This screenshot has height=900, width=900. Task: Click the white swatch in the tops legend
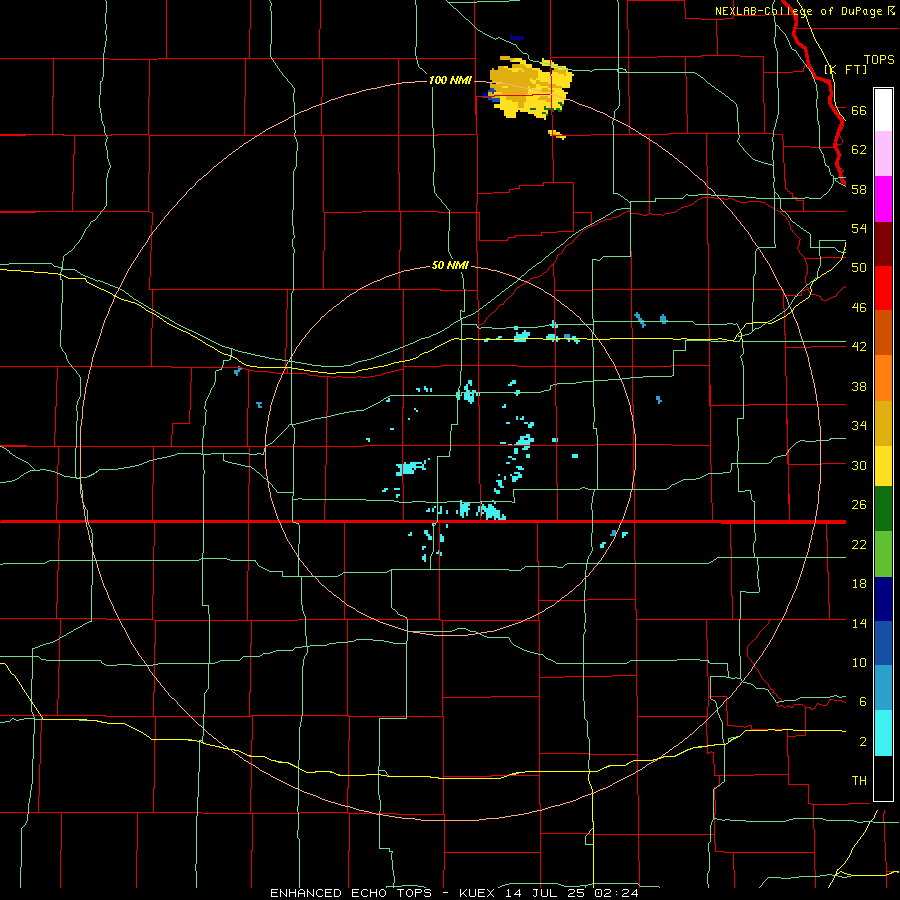pos(883,110)
